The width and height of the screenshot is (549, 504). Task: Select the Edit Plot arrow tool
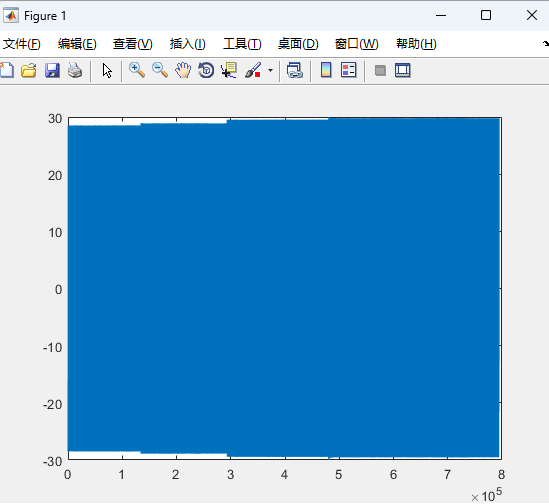[x=107, y=71]
